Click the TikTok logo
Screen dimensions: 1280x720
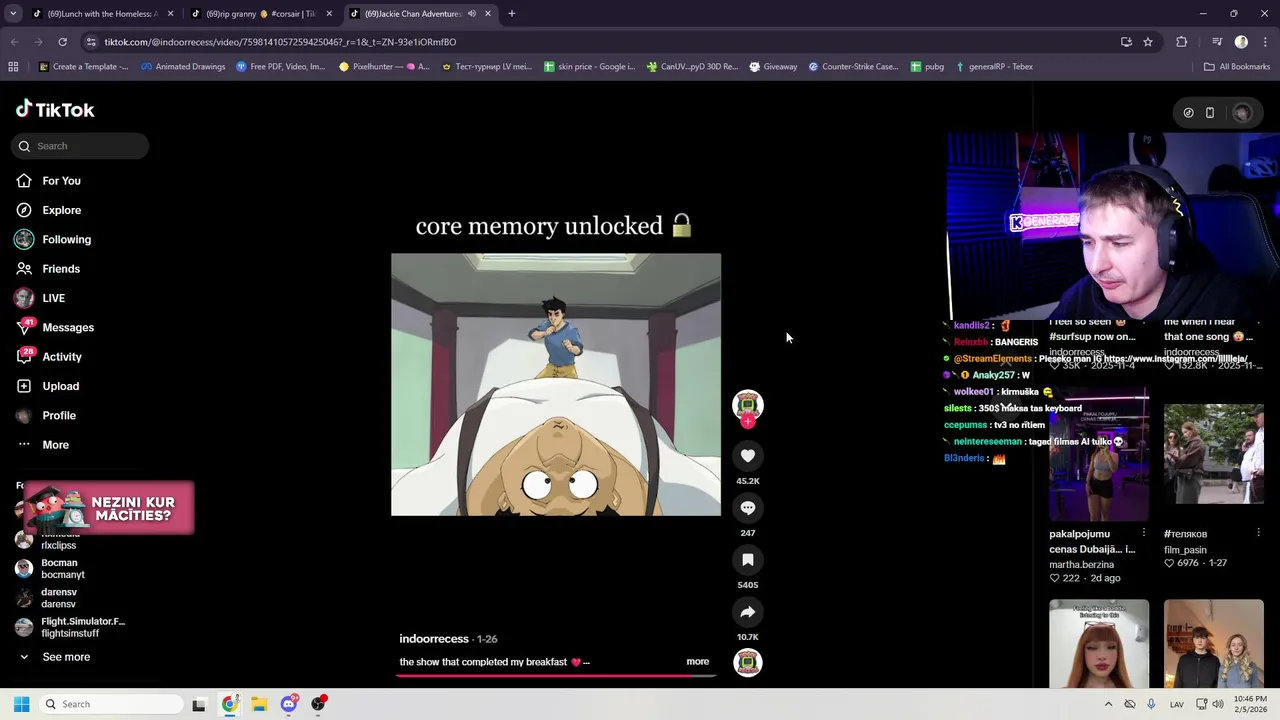click(x=55, y=110)
